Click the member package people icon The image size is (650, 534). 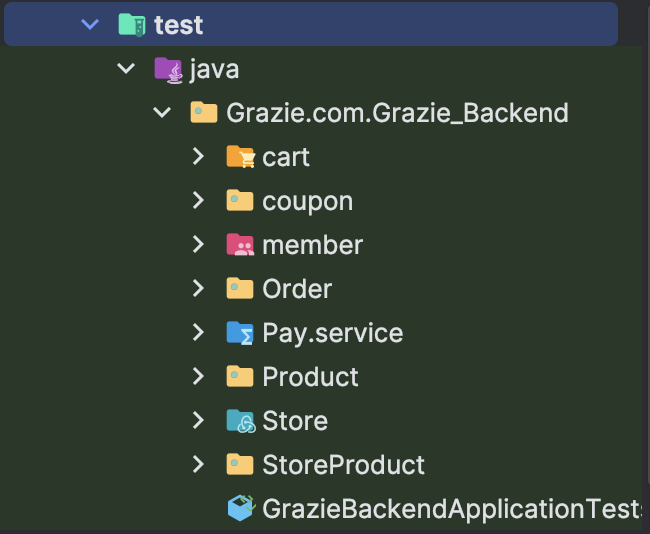[240, 245]
